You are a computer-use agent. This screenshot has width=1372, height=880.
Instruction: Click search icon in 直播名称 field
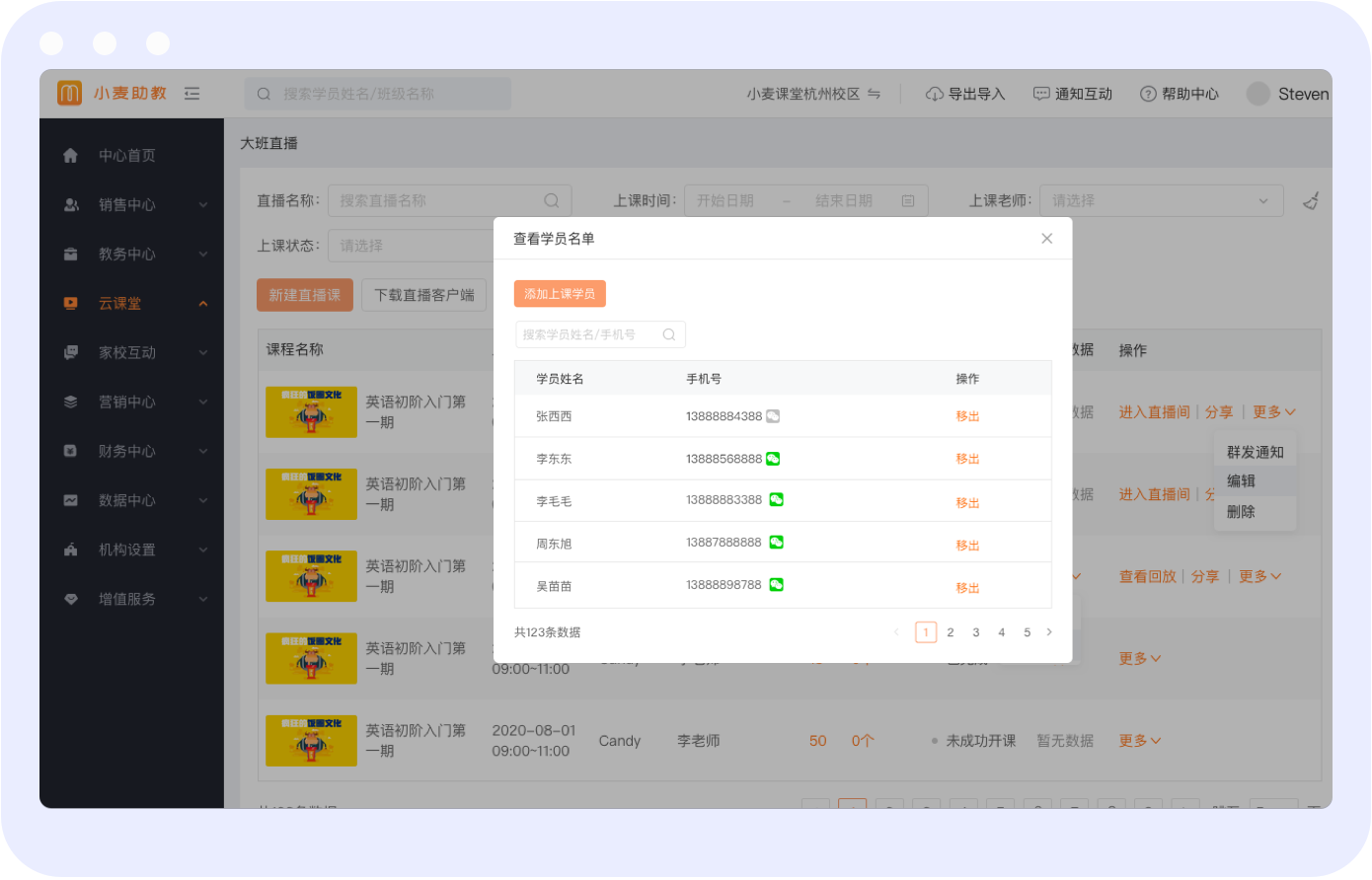click(x=552, y=200)
